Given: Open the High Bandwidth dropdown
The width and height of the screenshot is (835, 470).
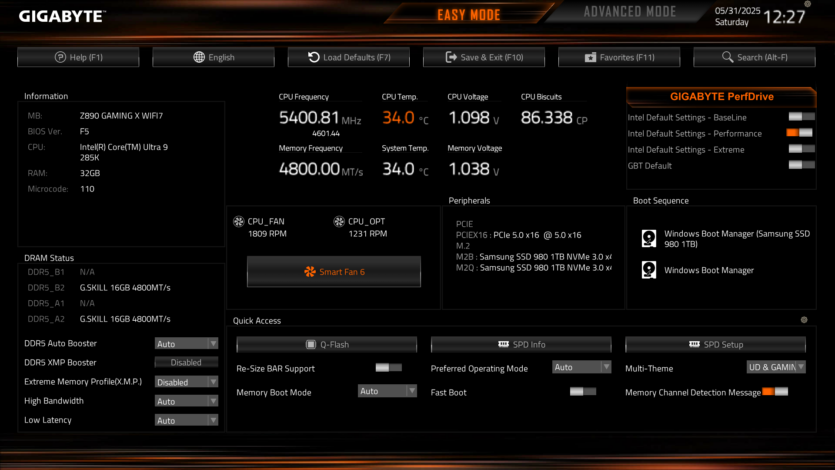Looking at the screenshot, I should click(186, 401).
